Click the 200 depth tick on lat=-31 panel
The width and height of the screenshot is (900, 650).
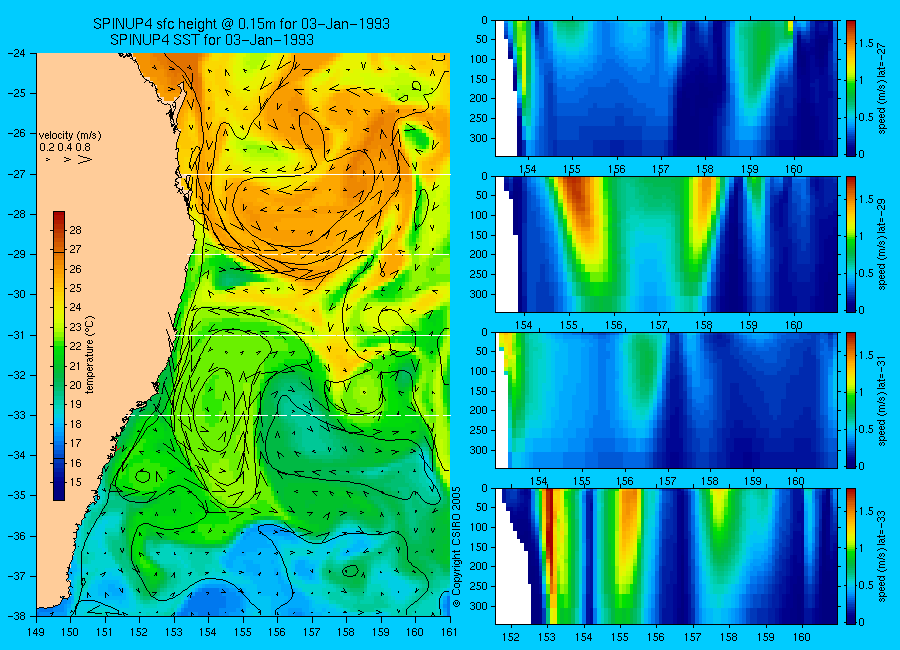coord(479,411)
